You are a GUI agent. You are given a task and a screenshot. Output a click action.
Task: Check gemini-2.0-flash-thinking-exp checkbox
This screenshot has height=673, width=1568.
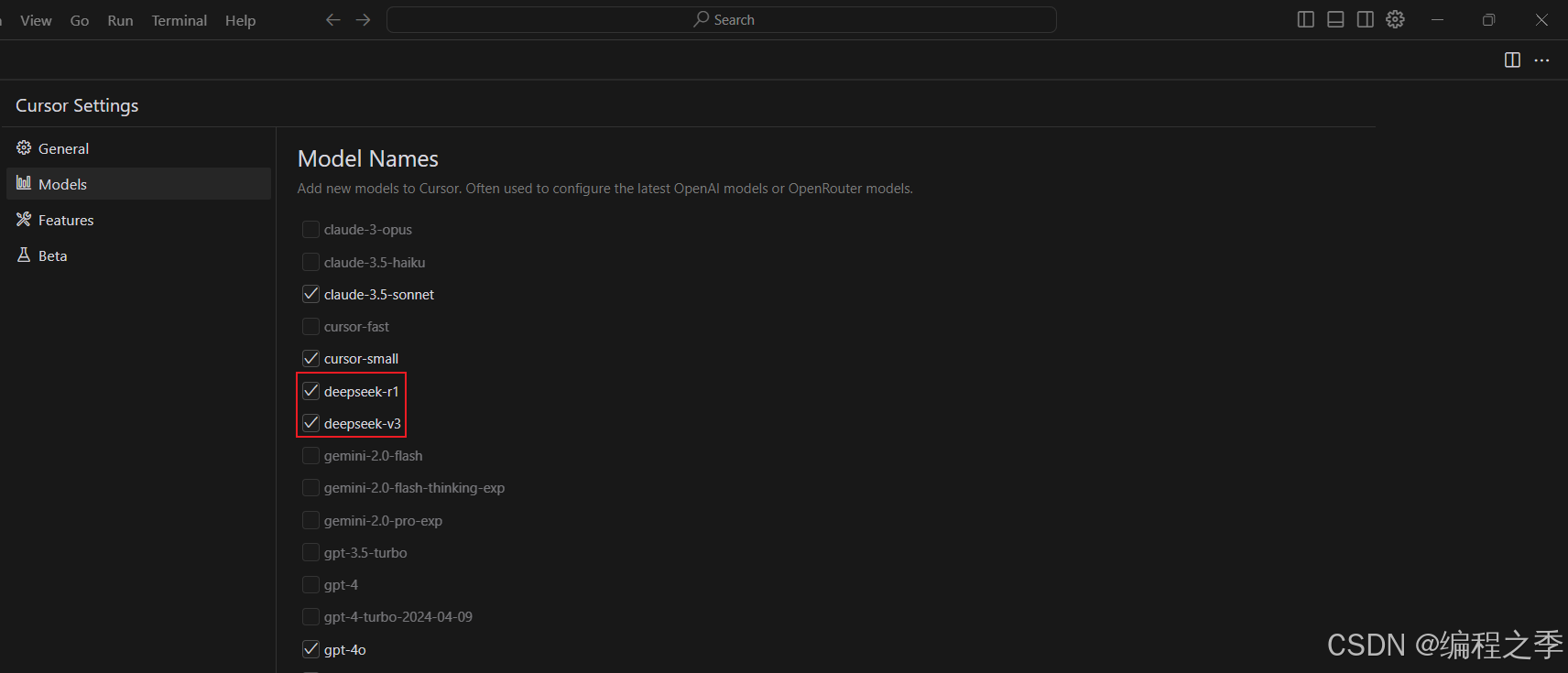tap(310, 487)
